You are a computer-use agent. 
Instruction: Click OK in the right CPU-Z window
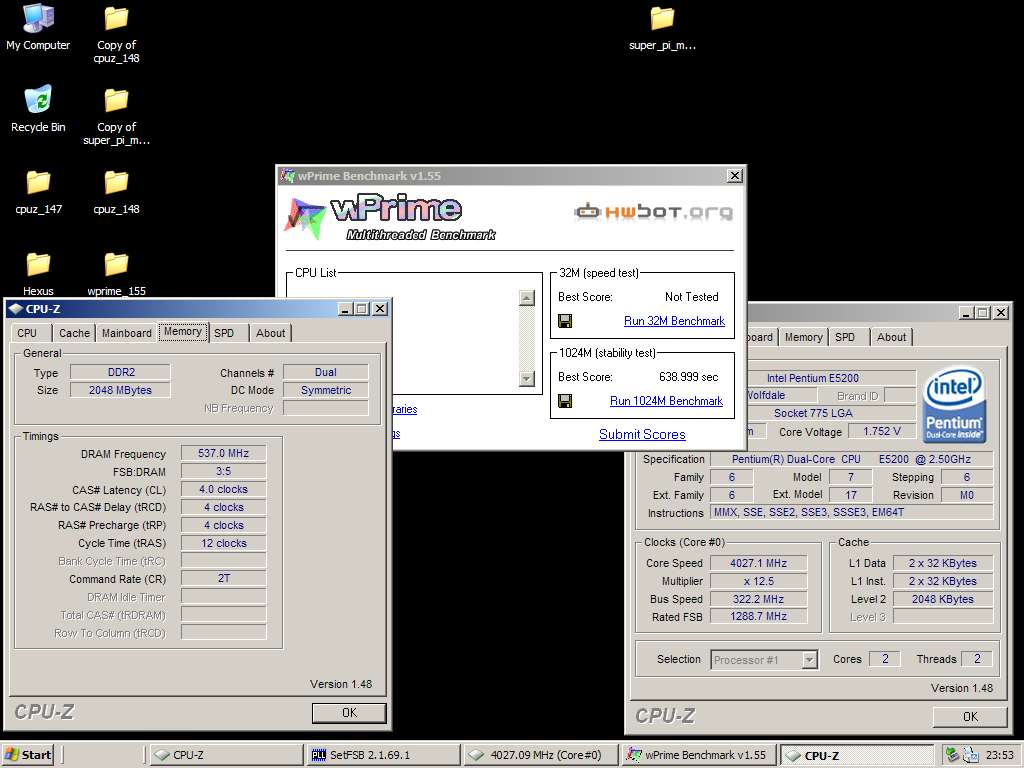[970, 716]
